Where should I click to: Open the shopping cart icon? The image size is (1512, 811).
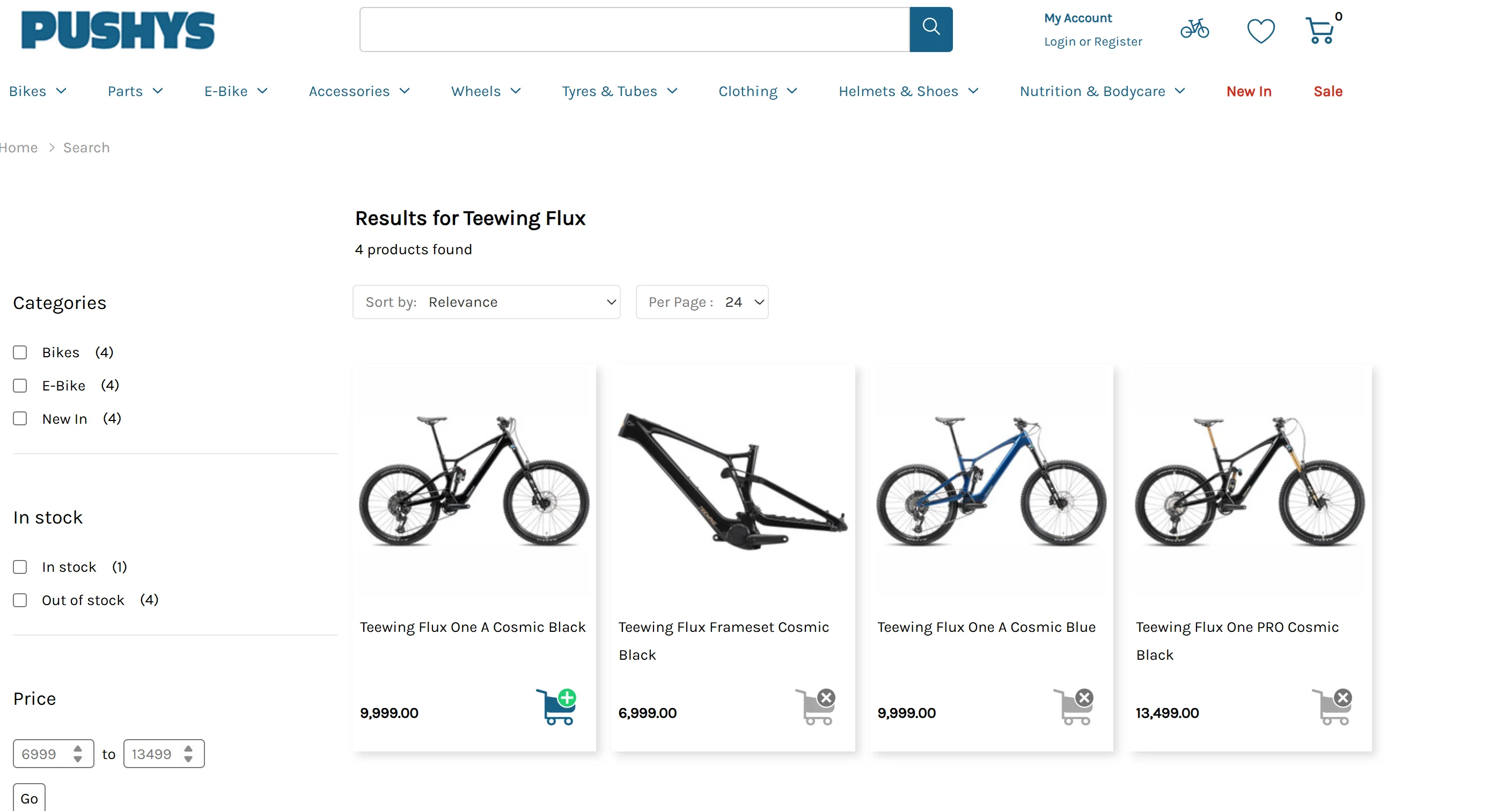pos(1319,31)
